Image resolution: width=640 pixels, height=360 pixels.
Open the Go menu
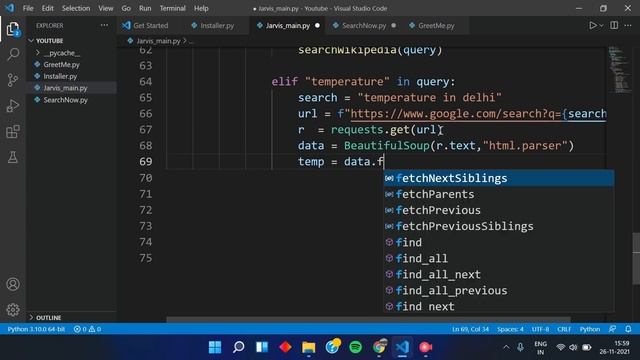[x=126, y=8]
